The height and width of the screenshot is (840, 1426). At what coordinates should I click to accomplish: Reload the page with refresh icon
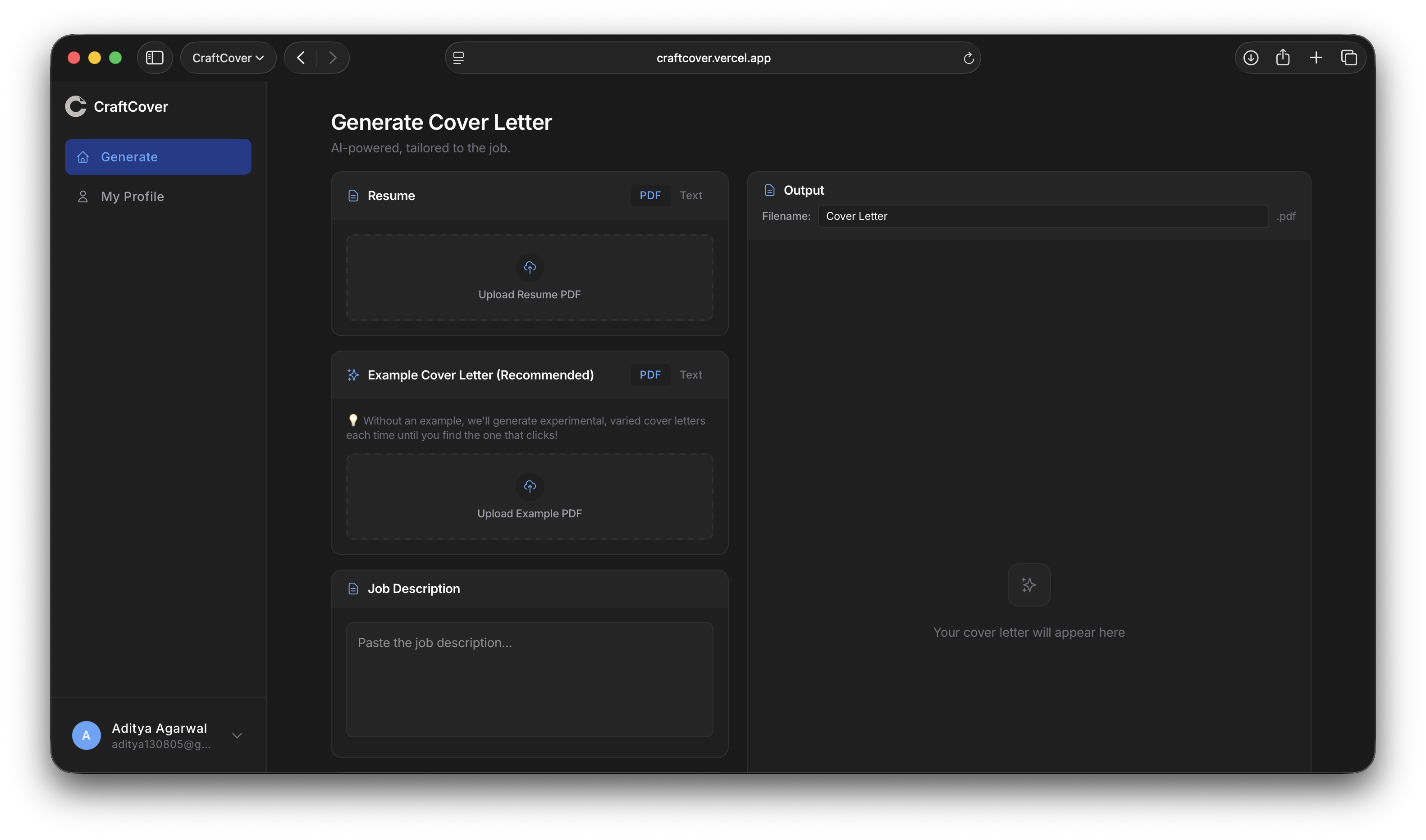[968, 58]
